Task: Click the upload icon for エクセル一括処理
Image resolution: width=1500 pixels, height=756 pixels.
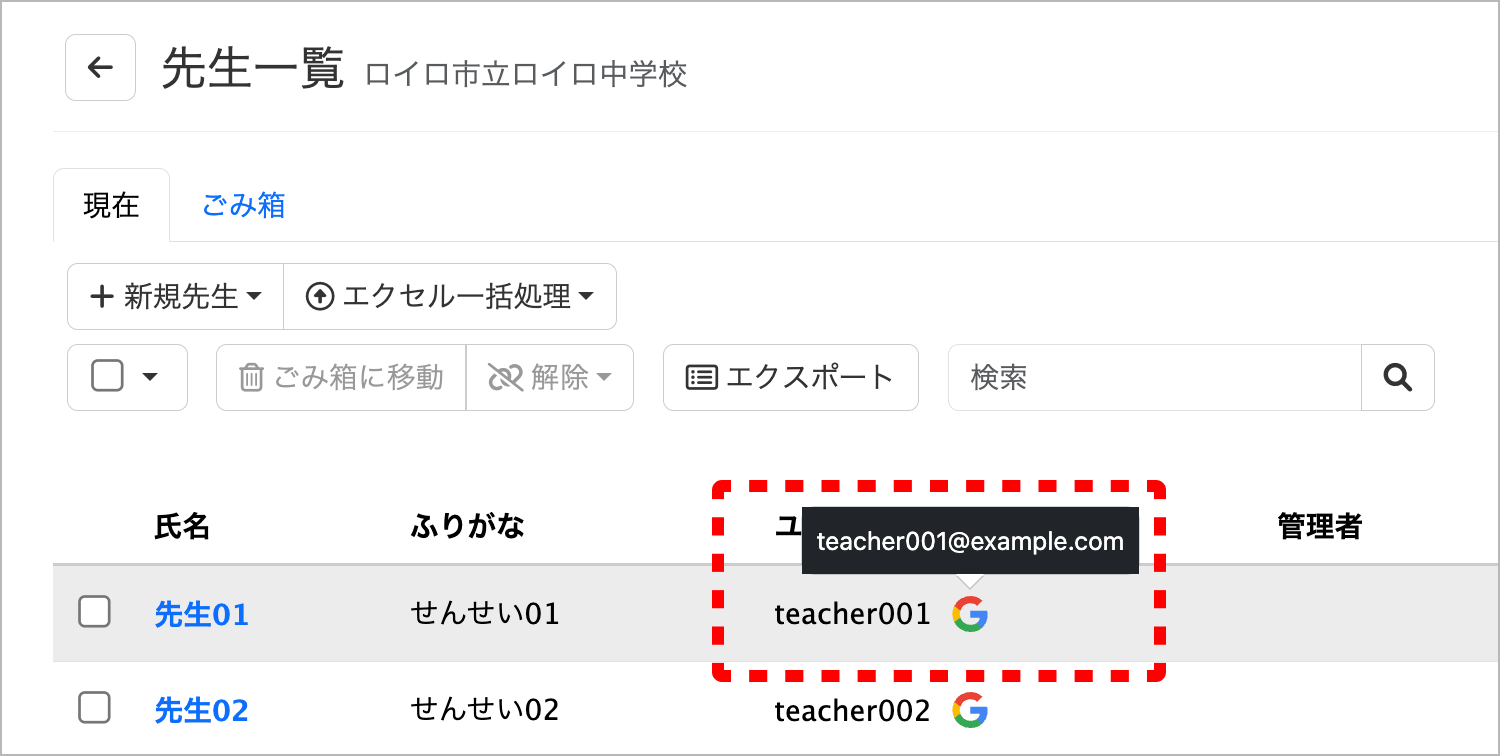Action: [x=320, y=297]
